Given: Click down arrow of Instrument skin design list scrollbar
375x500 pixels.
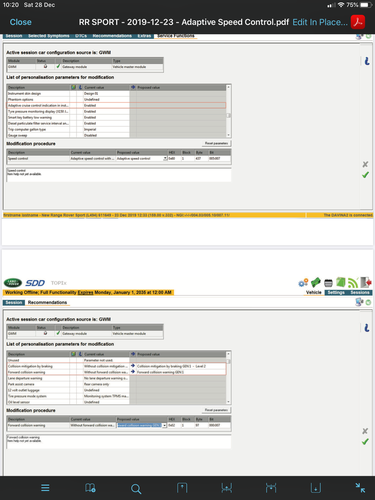Looking at the screenshot, I should point(228,135).
